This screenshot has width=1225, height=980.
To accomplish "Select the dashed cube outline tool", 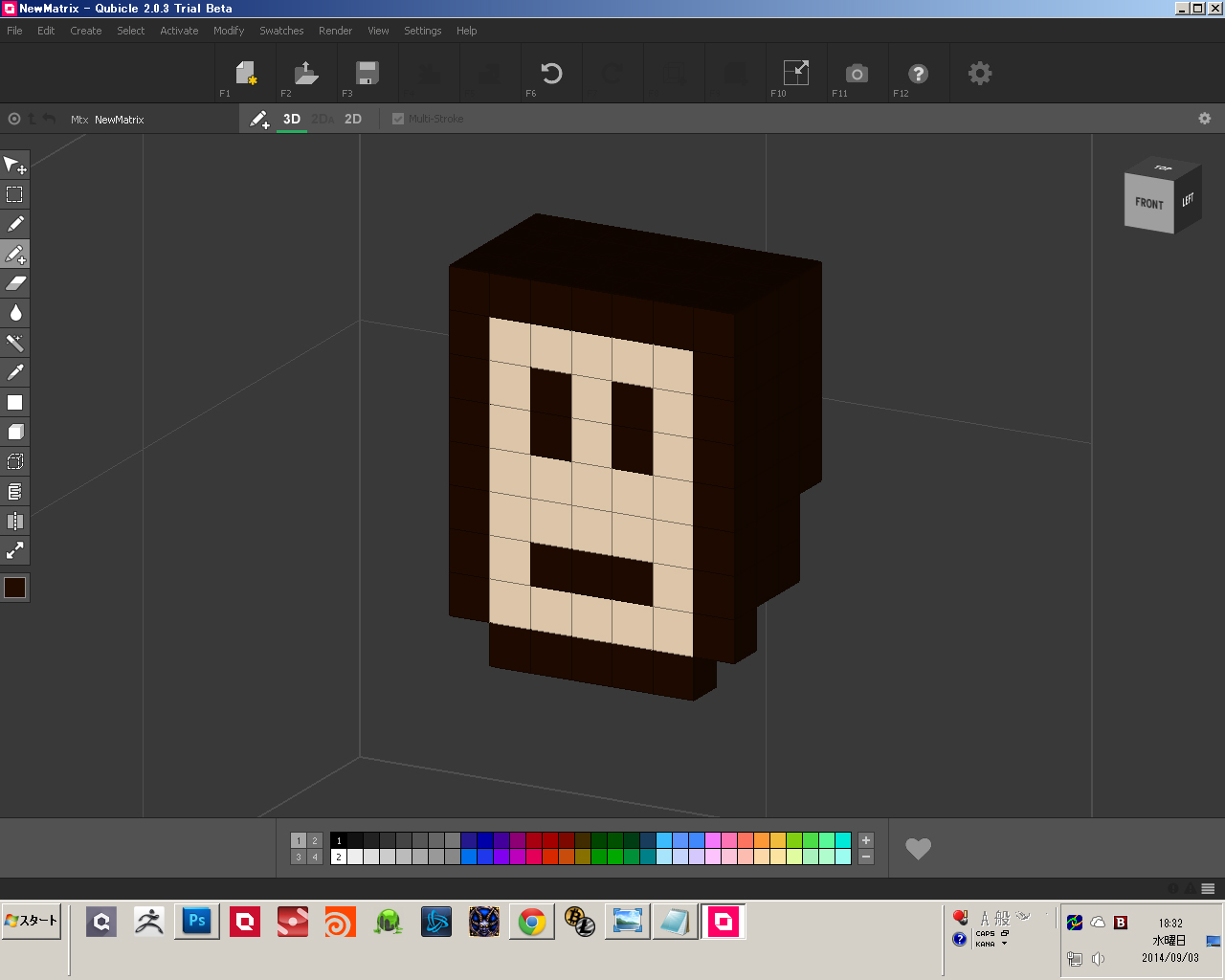I will [15, 462].
